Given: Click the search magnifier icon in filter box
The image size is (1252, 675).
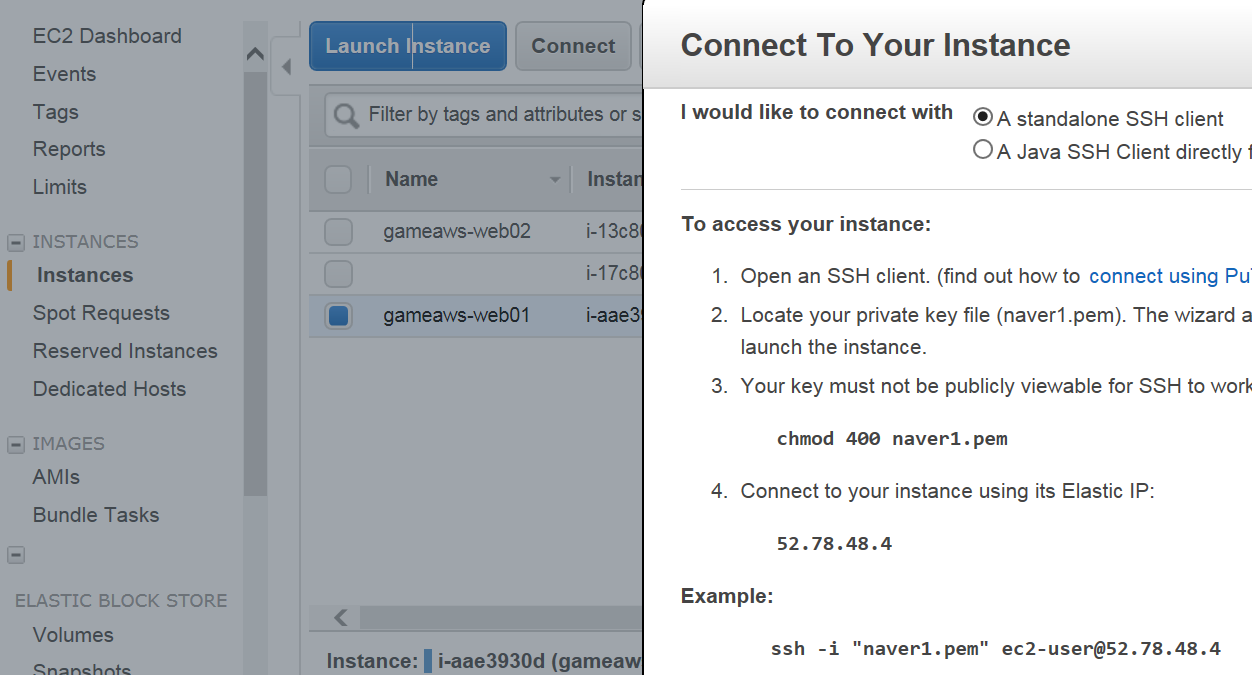Looking at the screenshot, I should pos(346,116).
